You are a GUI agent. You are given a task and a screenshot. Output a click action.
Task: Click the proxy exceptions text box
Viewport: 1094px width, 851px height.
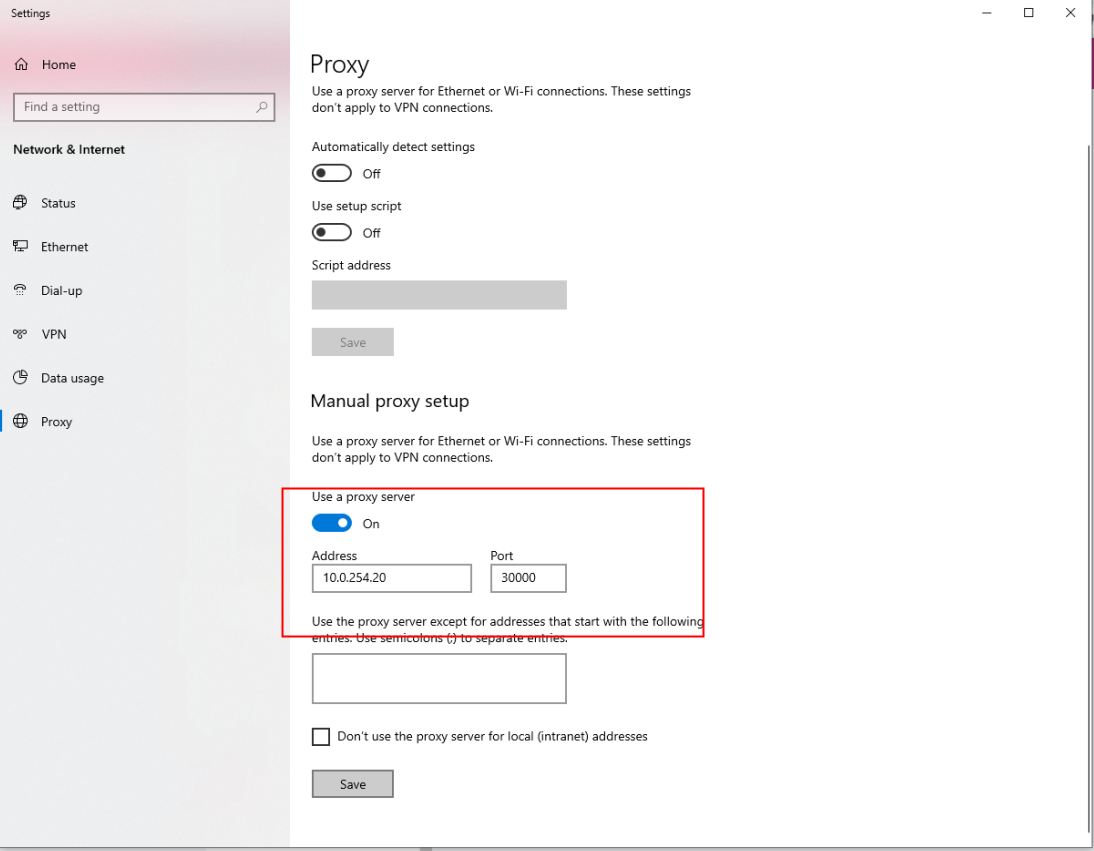(x=439, y=679)
